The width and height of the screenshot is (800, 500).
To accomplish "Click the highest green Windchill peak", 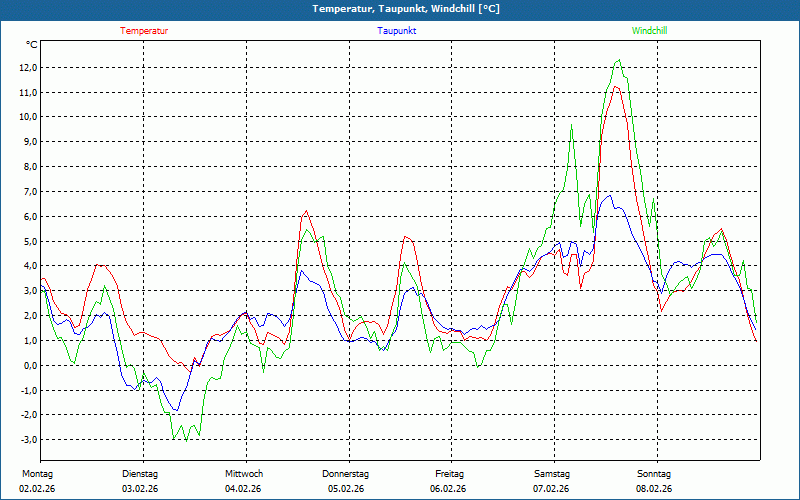I will [x=619, y=60].
